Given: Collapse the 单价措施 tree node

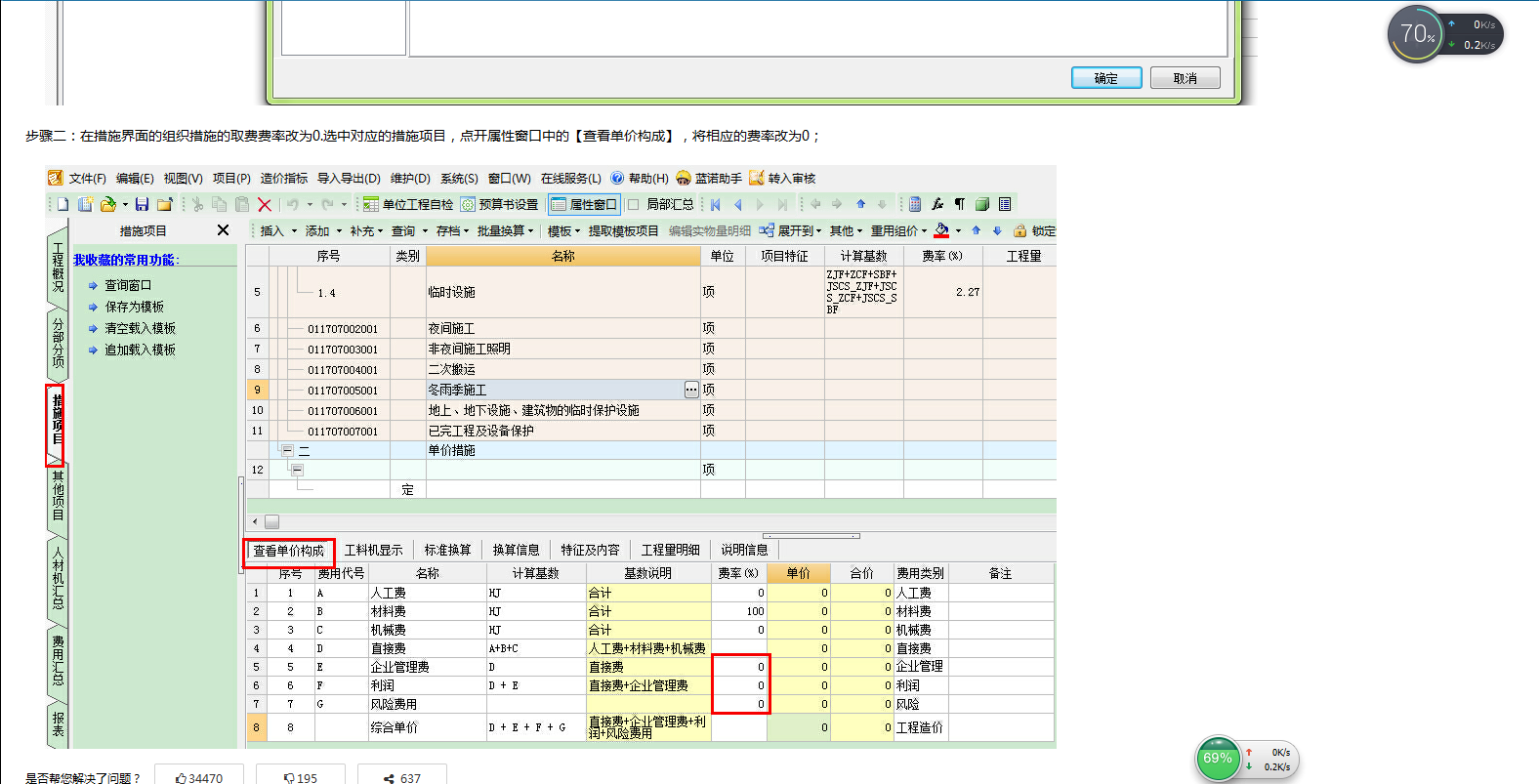Looking at the screenshot, I should (x=287, y=450).
